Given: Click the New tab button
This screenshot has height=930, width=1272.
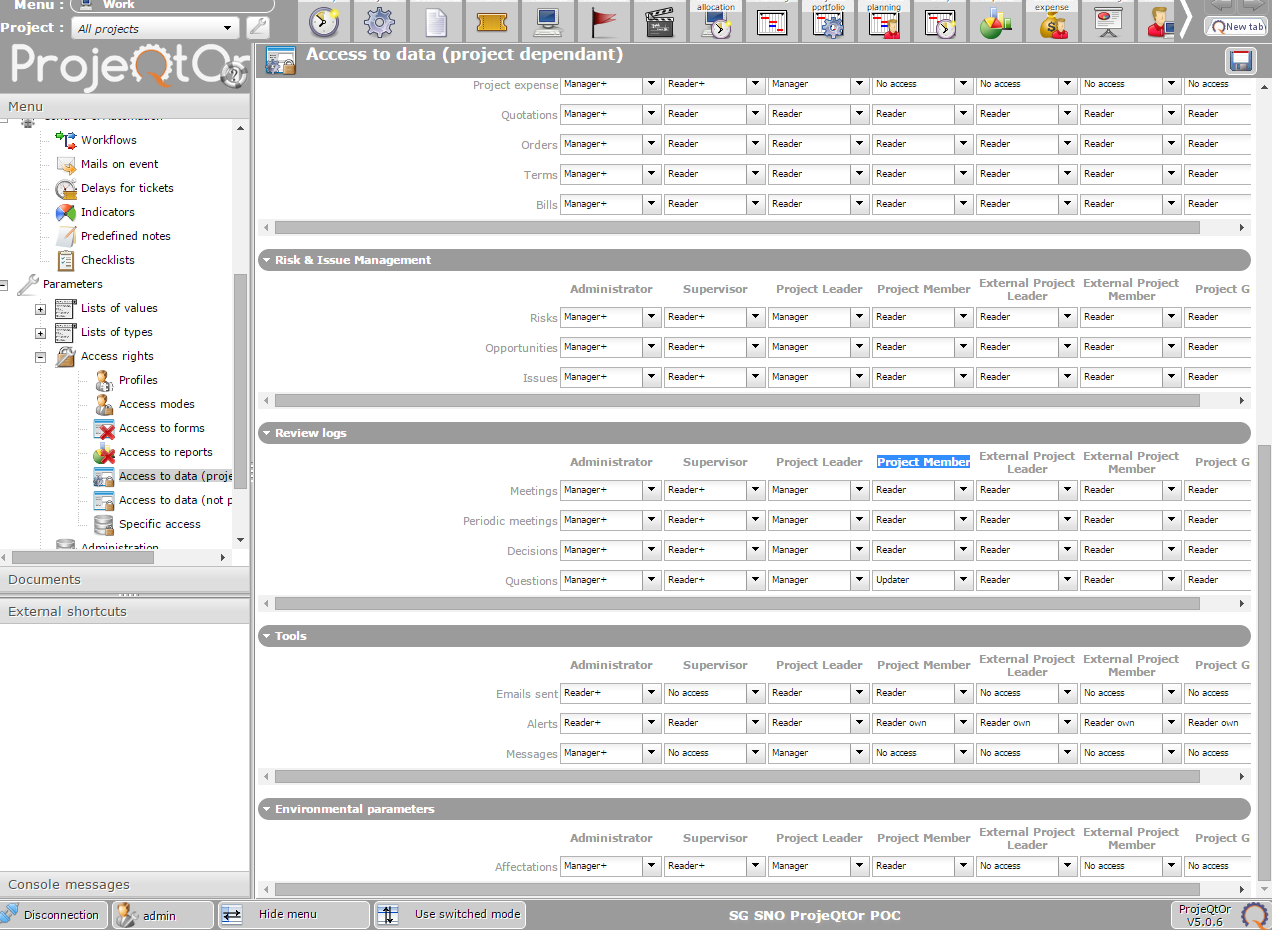Looking at the screenshot, I should pos(1236,27).
